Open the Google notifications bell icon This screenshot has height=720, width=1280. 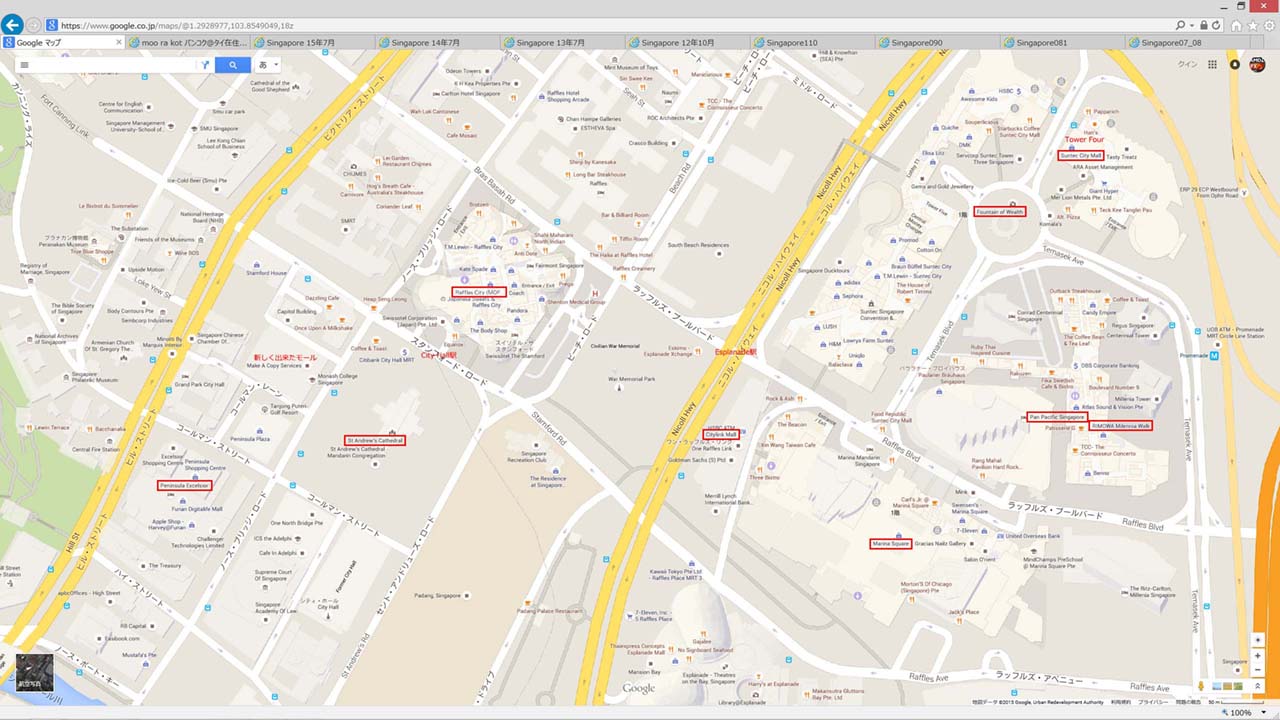click(1235, 64)
